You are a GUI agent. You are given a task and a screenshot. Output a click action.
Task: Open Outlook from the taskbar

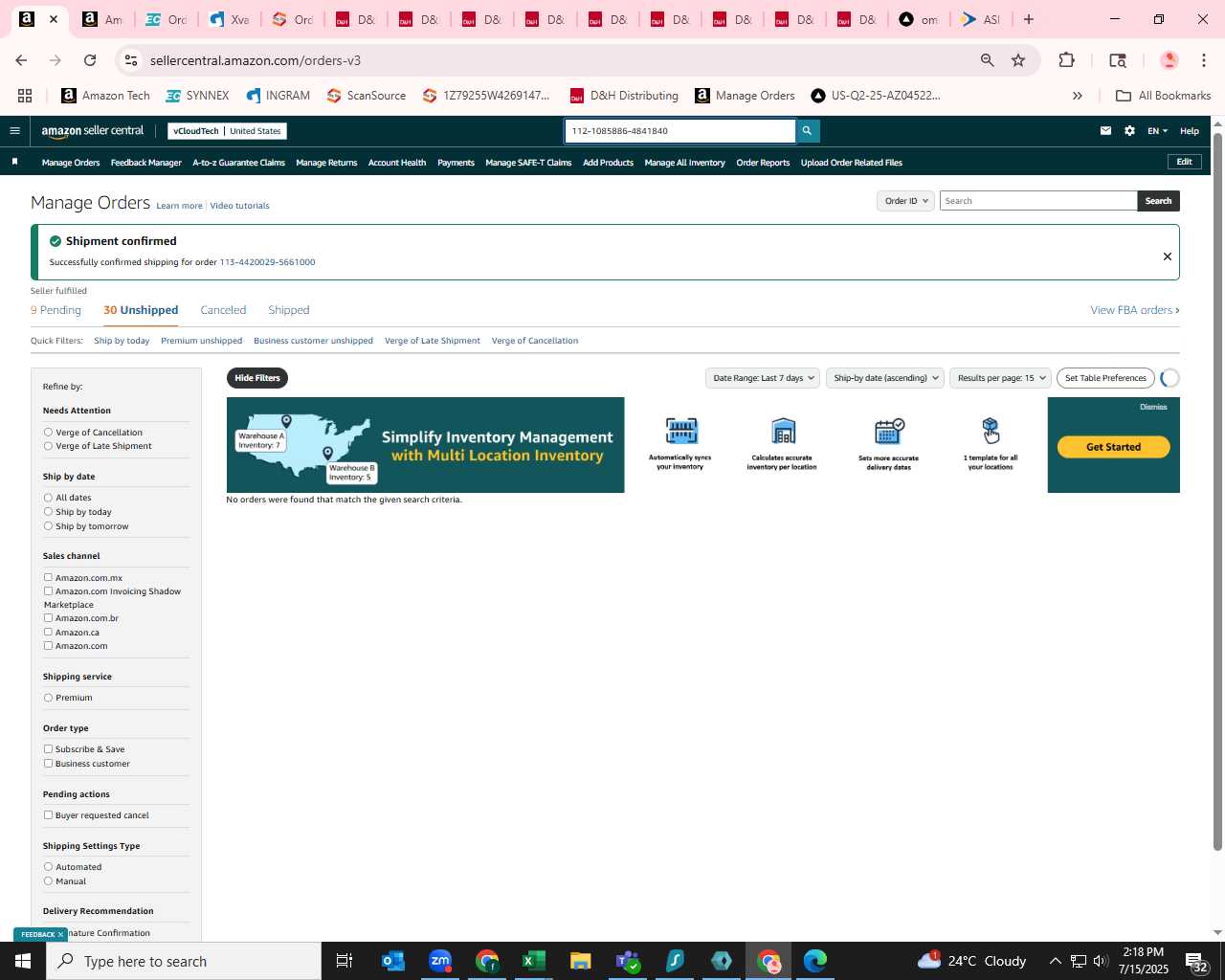tap(393, 961)
